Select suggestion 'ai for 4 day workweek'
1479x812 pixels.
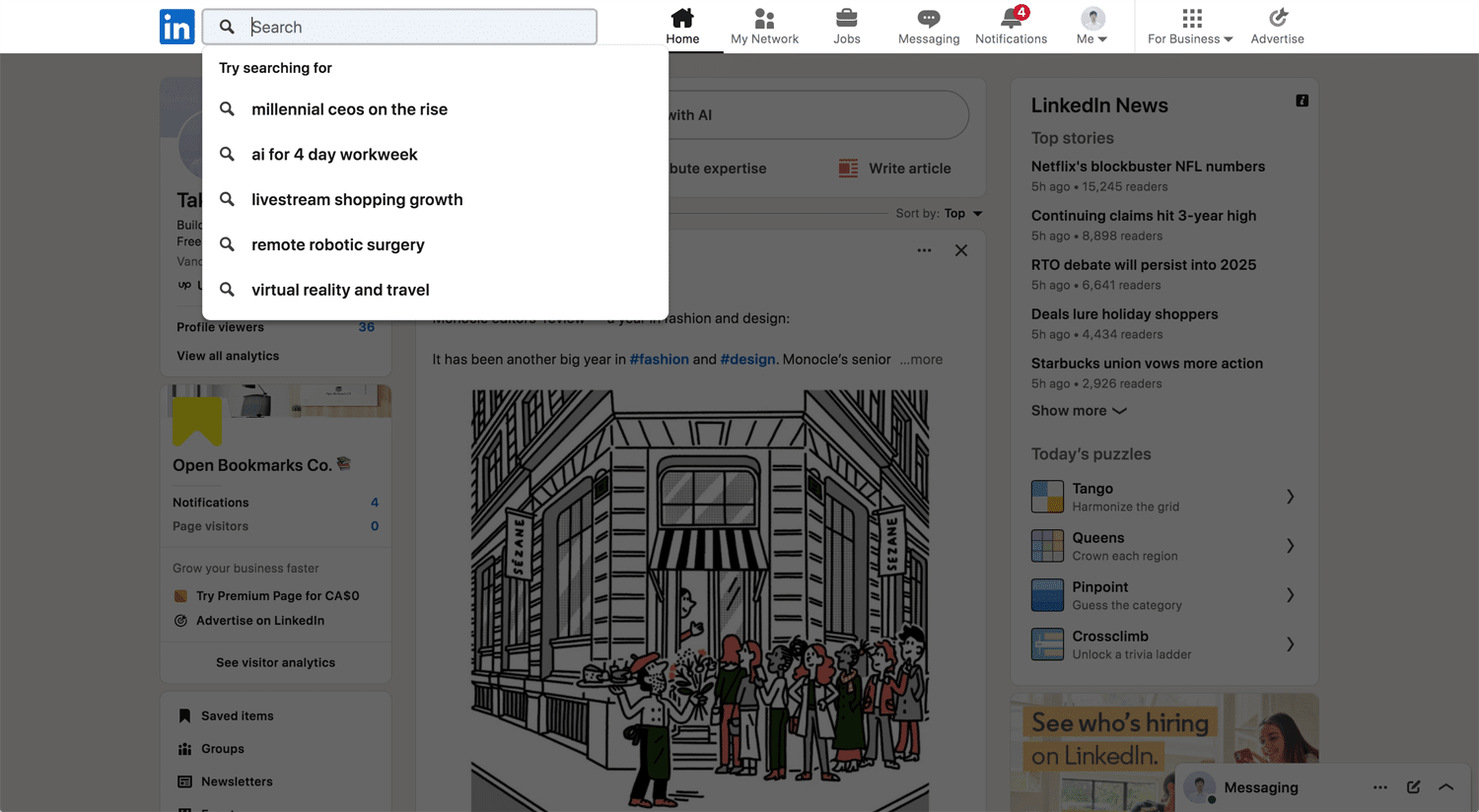pos(435,155)
